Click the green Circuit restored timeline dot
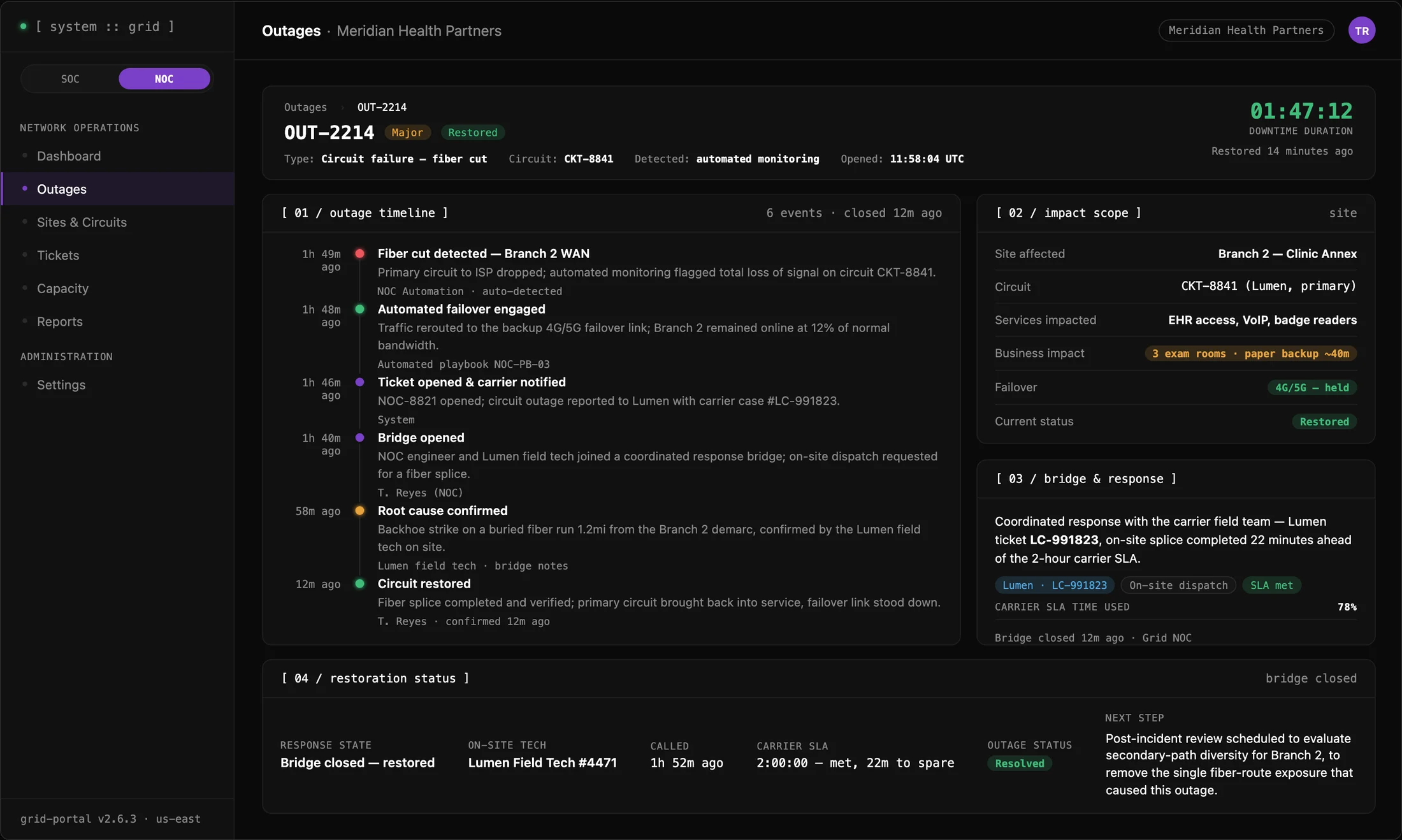Image resolution: width=1402 pixels, height=840 pixels. point(359,584)
